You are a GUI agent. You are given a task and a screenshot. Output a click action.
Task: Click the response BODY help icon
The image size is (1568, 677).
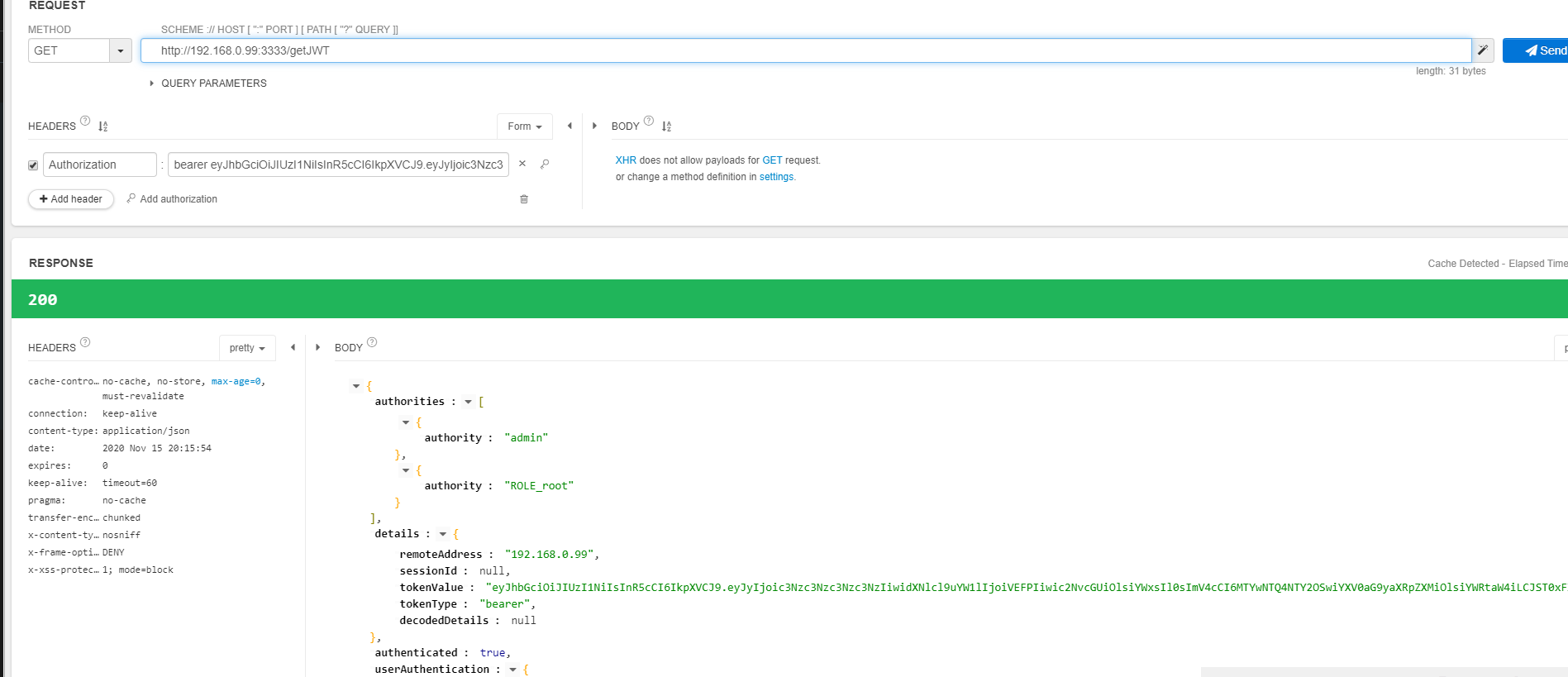click(372, 342)
